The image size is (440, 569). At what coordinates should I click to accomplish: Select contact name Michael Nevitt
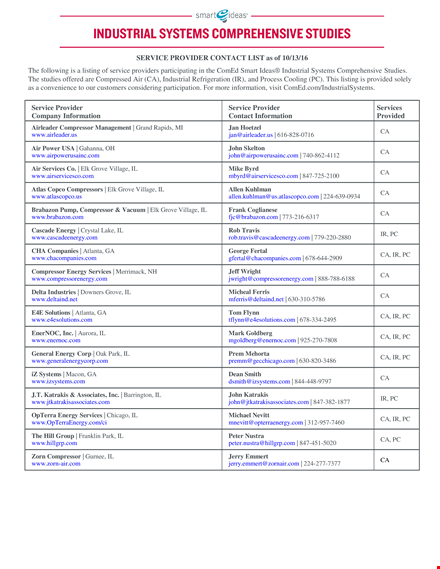[x=249, y=416]
